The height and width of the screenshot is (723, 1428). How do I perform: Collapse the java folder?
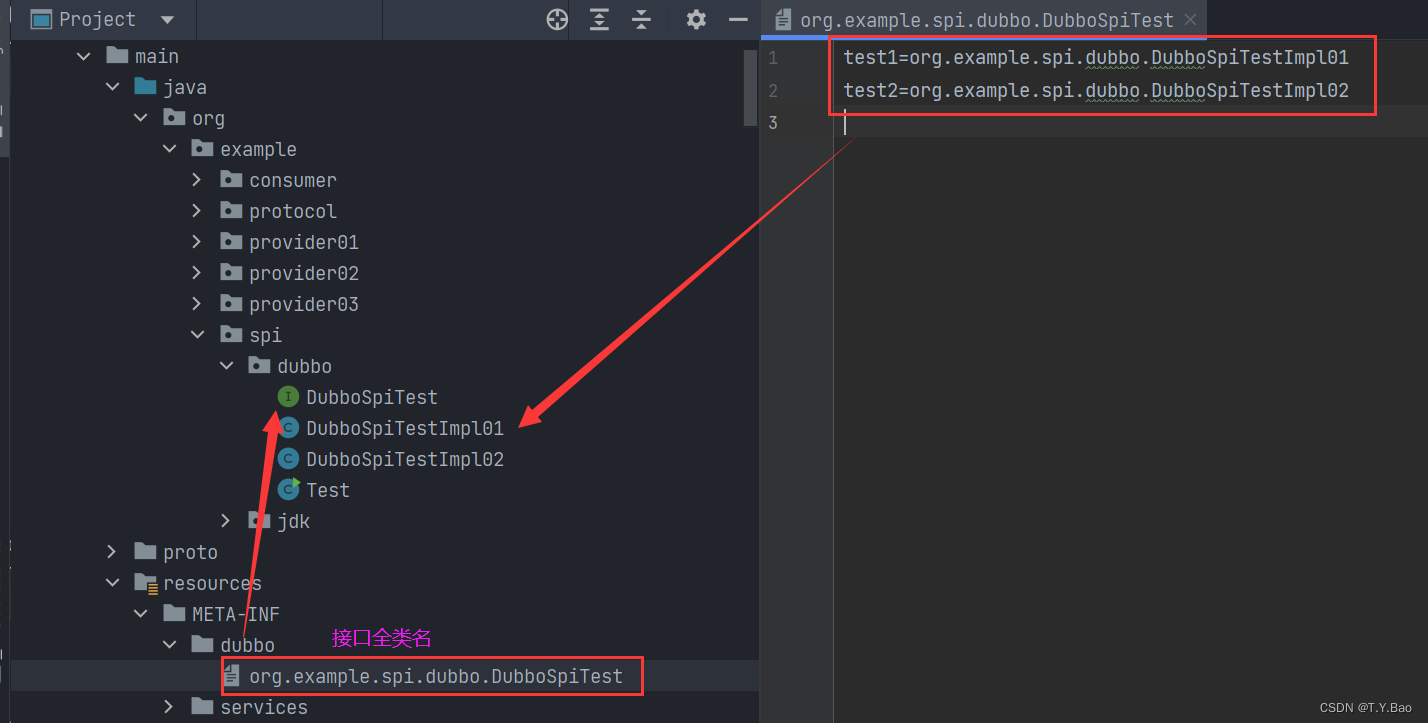[x=111, y=87]
